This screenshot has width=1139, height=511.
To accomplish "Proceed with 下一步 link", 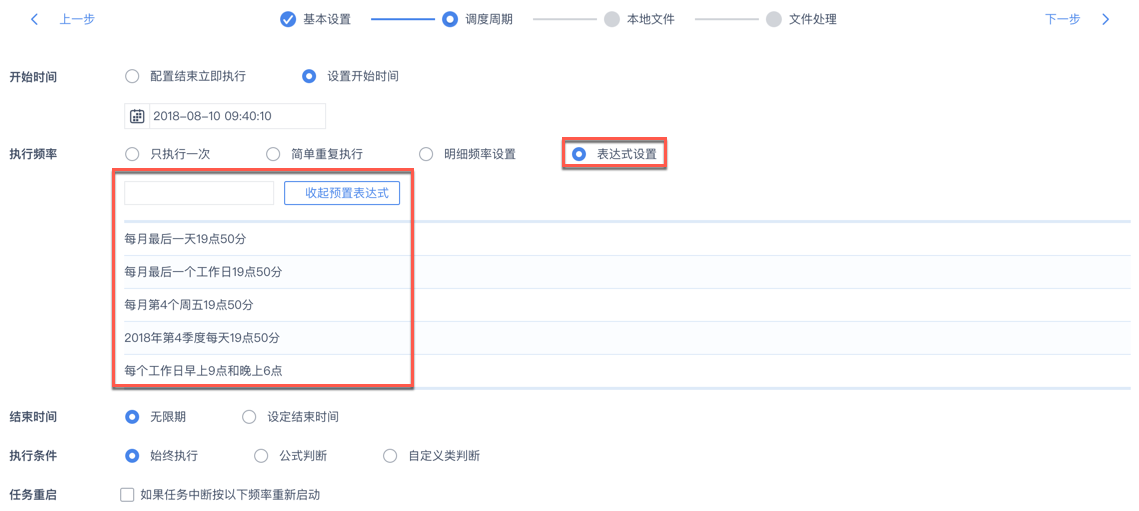I will pos(1062,19).
